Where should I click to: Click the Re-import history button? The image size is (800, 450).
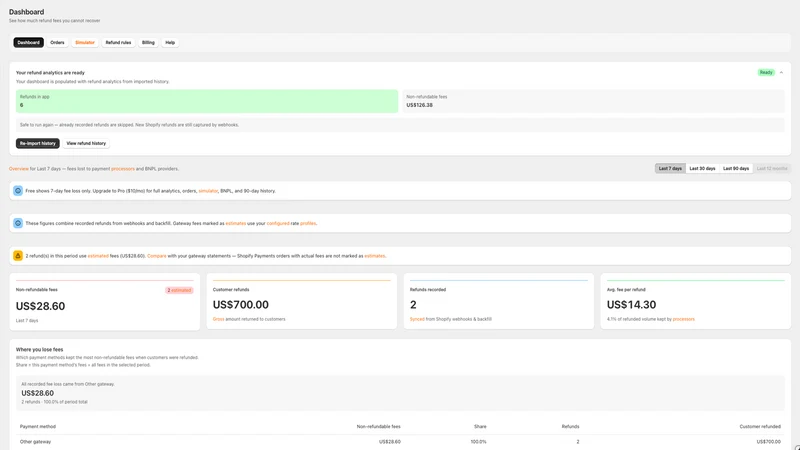coord(38,143)
